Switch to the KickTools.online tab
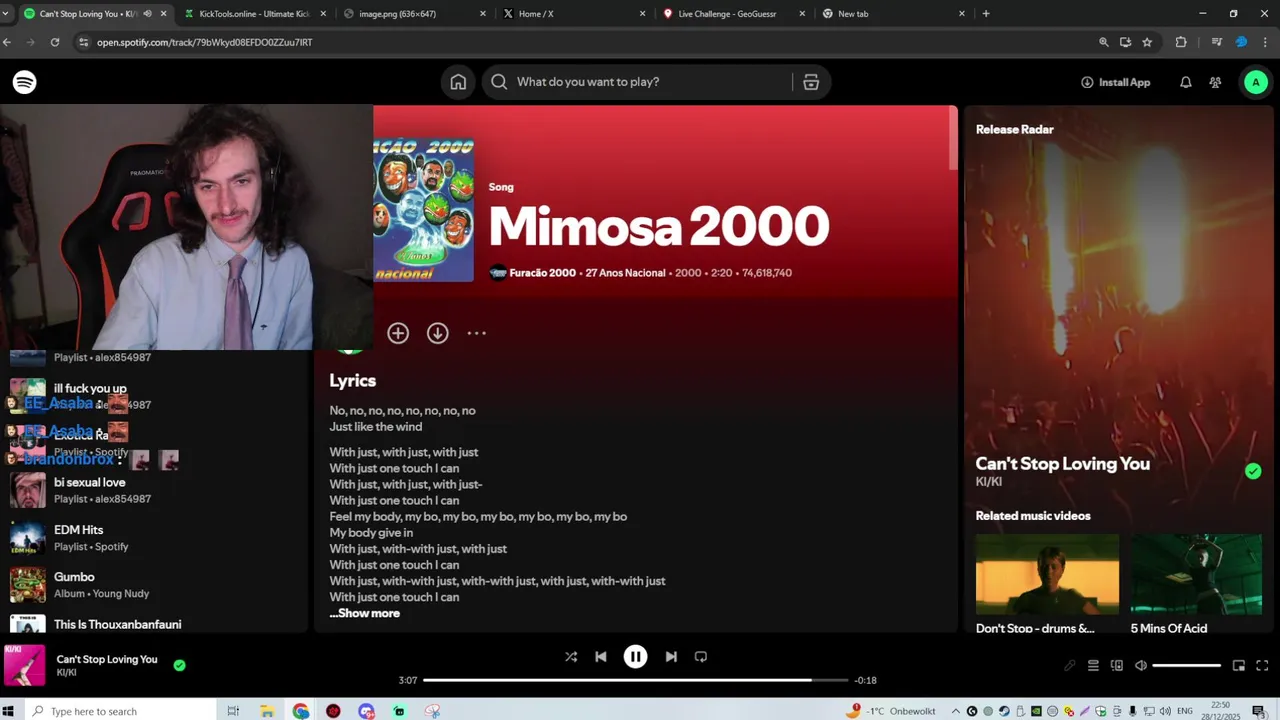Viewport: 1280px width, 720px height. 257,14
